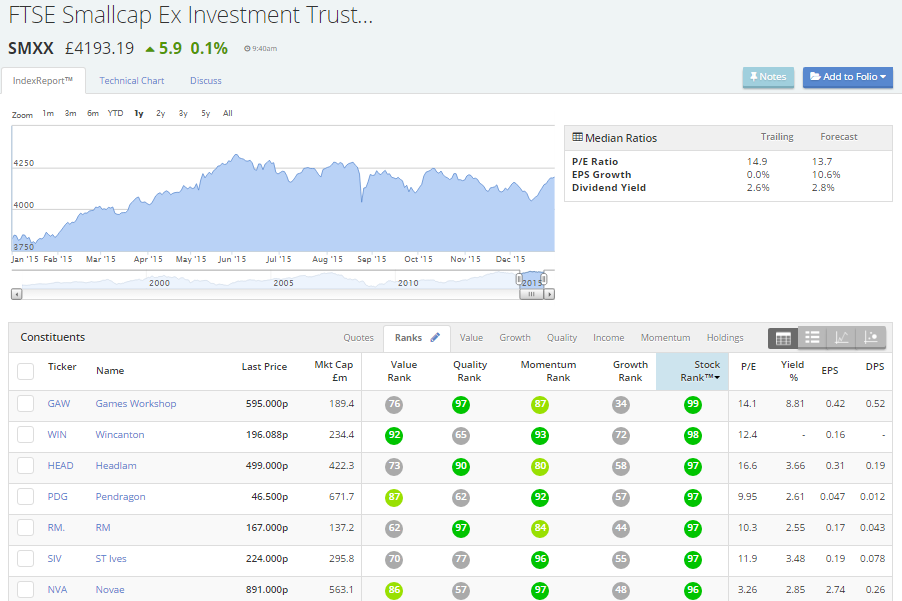Edit Ranks columns pencil icon
This screenshot has width=902, height=601.
click(x=435, y=338)
